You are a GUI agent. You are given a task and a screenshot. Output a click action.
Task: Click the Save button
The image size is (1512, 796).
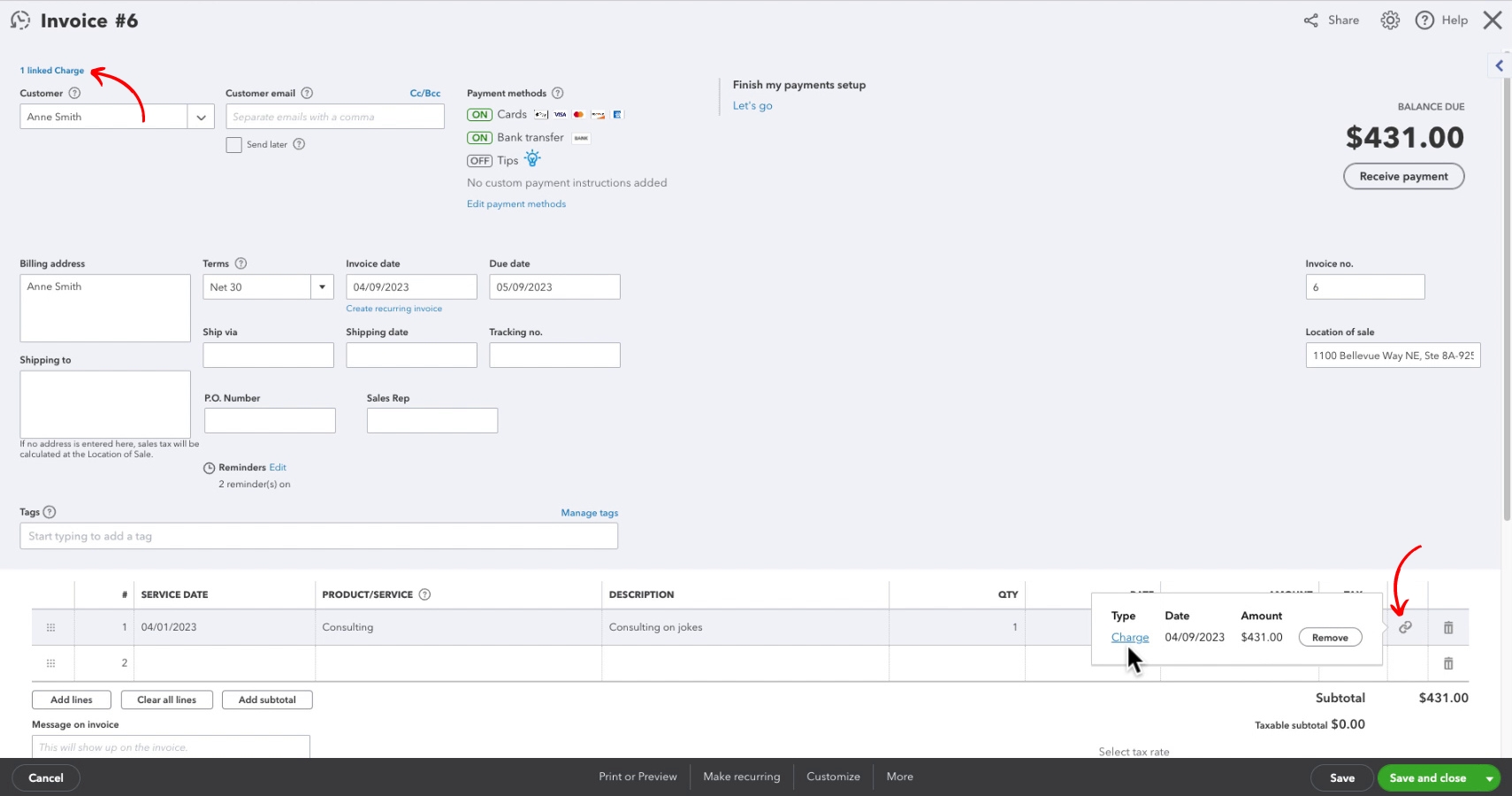click(1342, 778)
